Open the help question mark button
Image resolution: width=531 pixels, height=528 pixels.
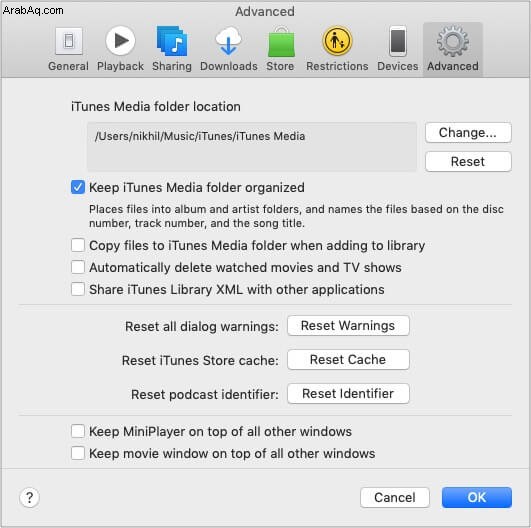(29, 498)
